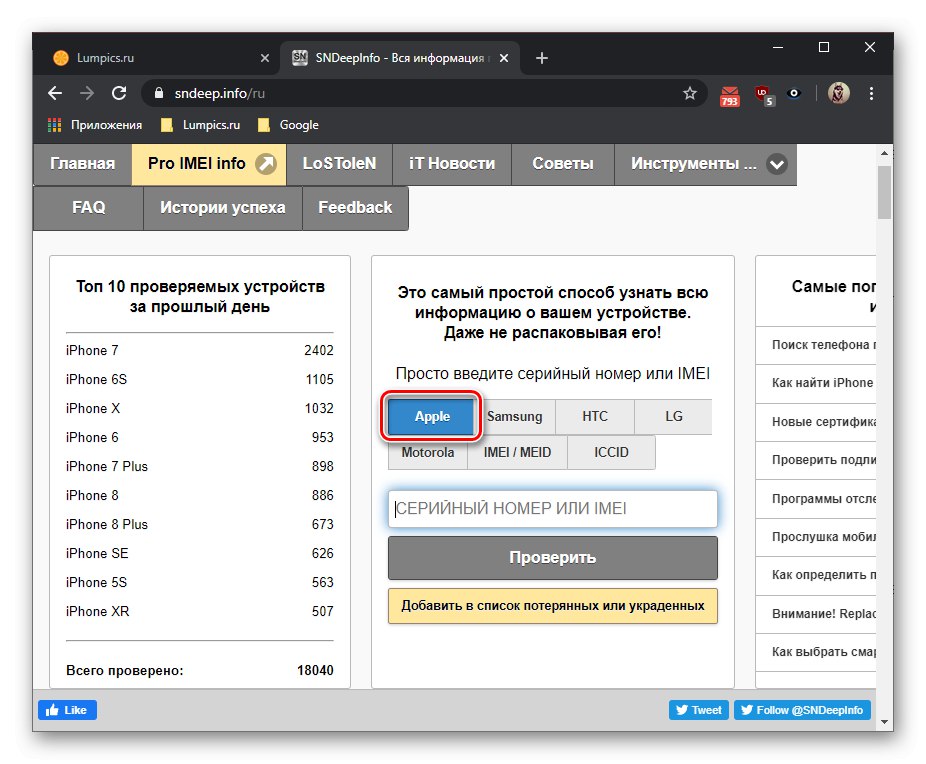Open the Советы section
This screenshot has width=926, height=764.
coord(563,164)
